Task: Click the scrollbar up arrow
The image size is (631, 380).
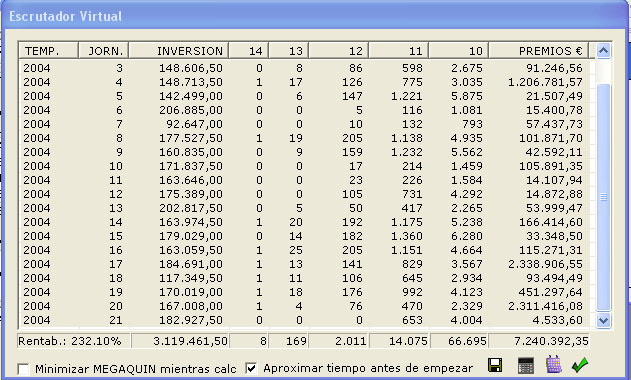Action: pos(603,51)
